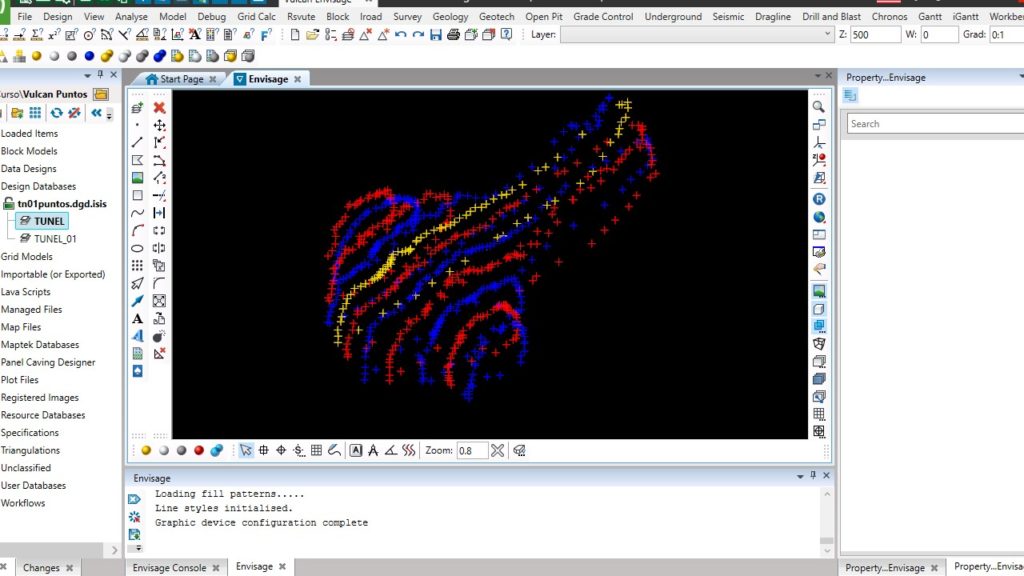The height and width of the screenshot is (576, 1024).
Task: Click the printer icon
Action: coord(453,35)
